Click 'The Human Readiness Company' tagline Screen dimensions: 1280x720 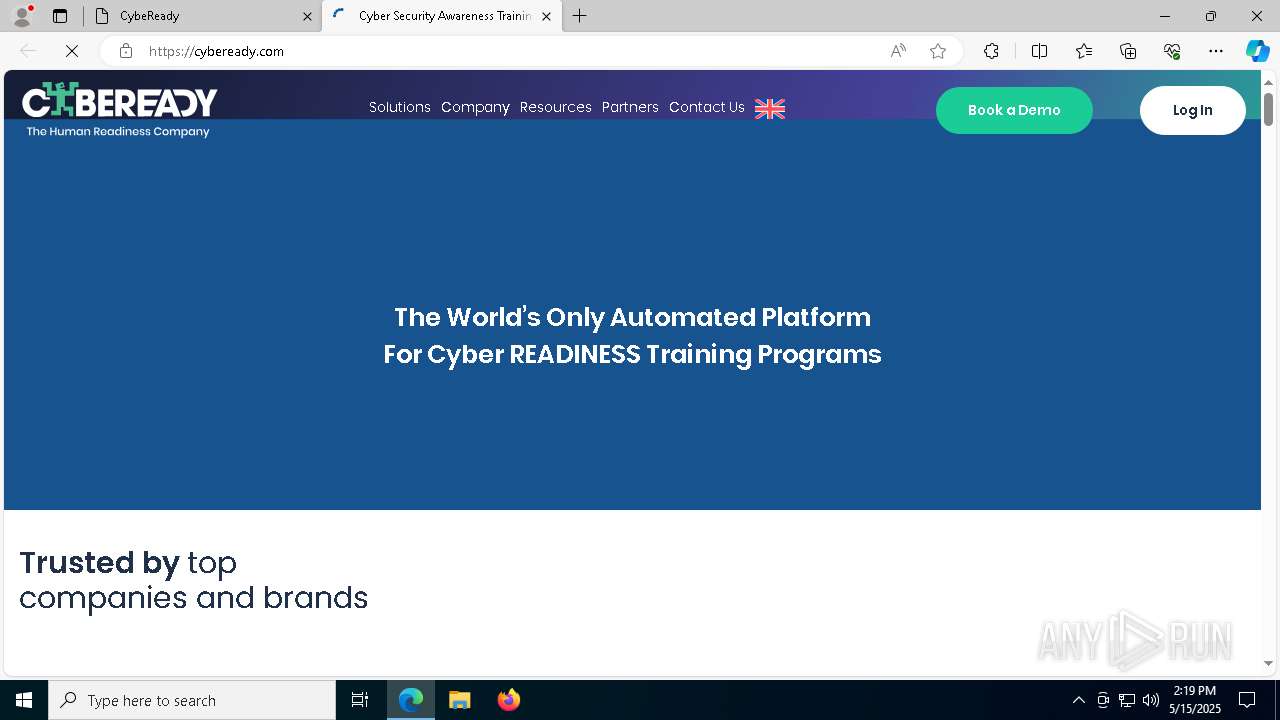118,131
